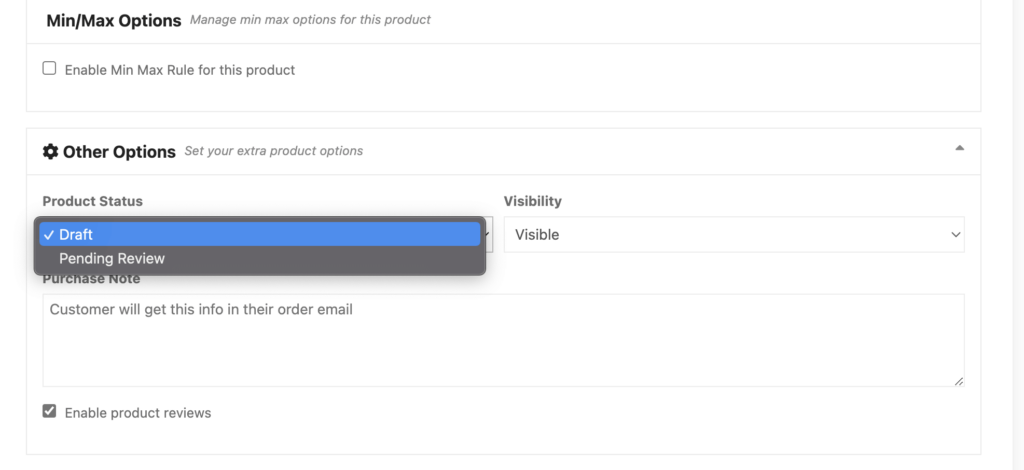The height and width of the screenshot is (470, 1024).
Task: Click the Visibility dropdown chevron arrow
Action: pyautogui.click(x=955, y=234)
